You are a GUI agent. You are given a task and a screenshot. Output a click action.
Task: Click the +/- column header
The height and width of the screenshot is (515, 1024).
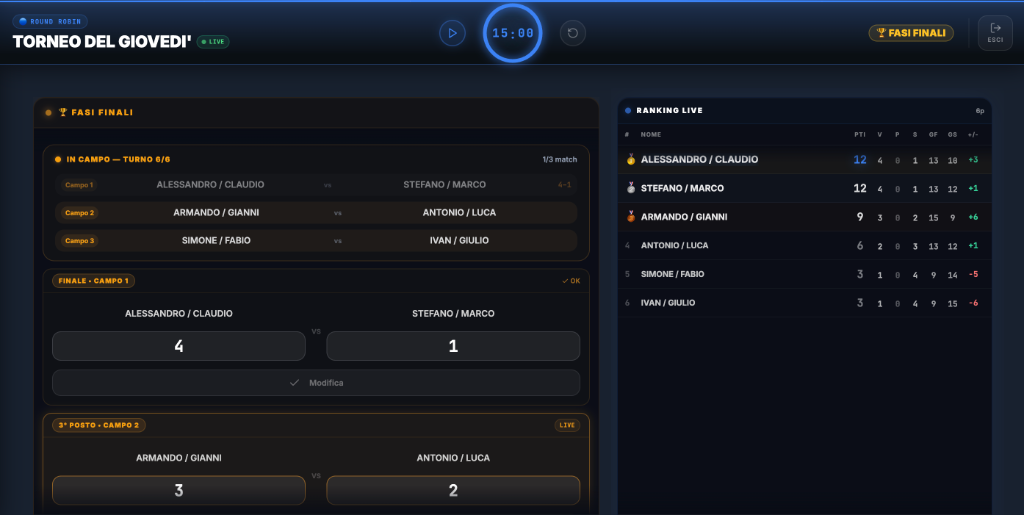point(973,134)
